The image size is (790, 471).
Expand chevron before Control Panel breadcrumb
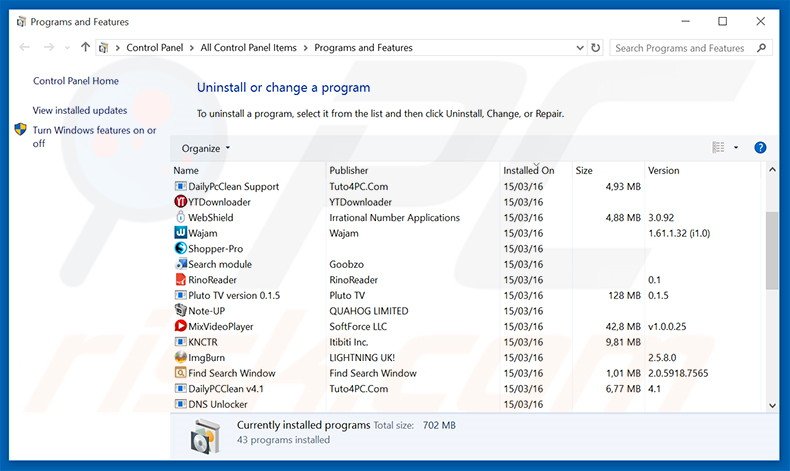pos(117,48)
